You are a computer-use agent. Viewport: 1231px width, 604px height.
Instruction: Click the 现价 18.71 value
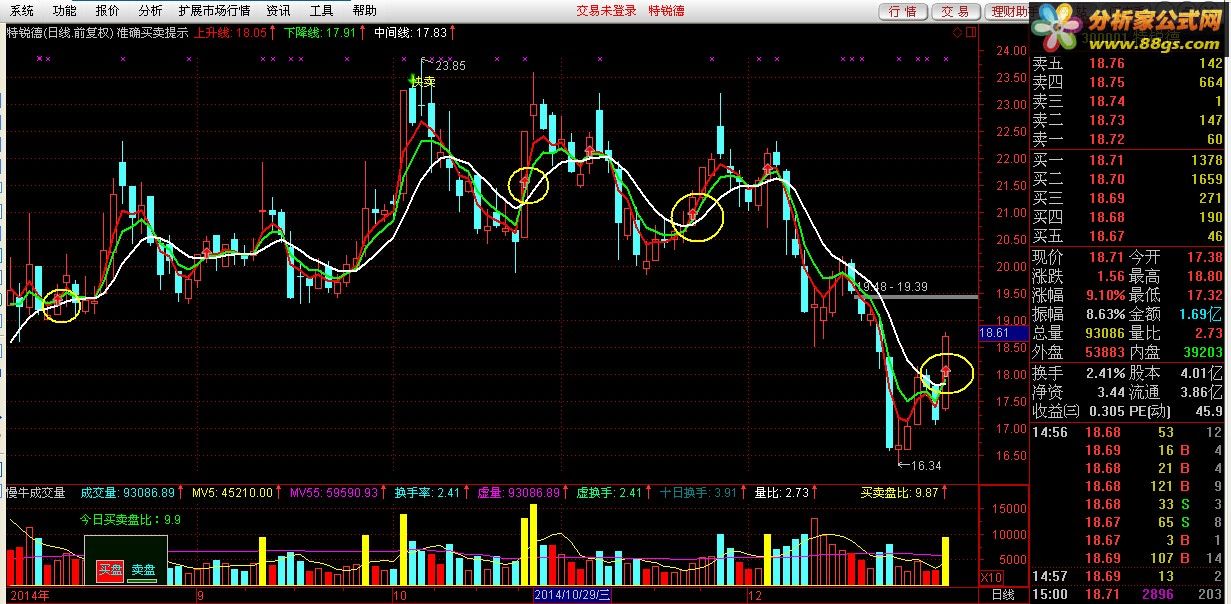click(1106, 257)
